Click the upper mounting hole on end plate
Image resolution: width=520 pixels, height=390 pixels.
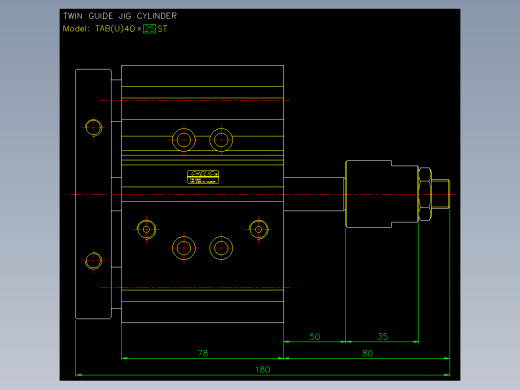(93, 127)
